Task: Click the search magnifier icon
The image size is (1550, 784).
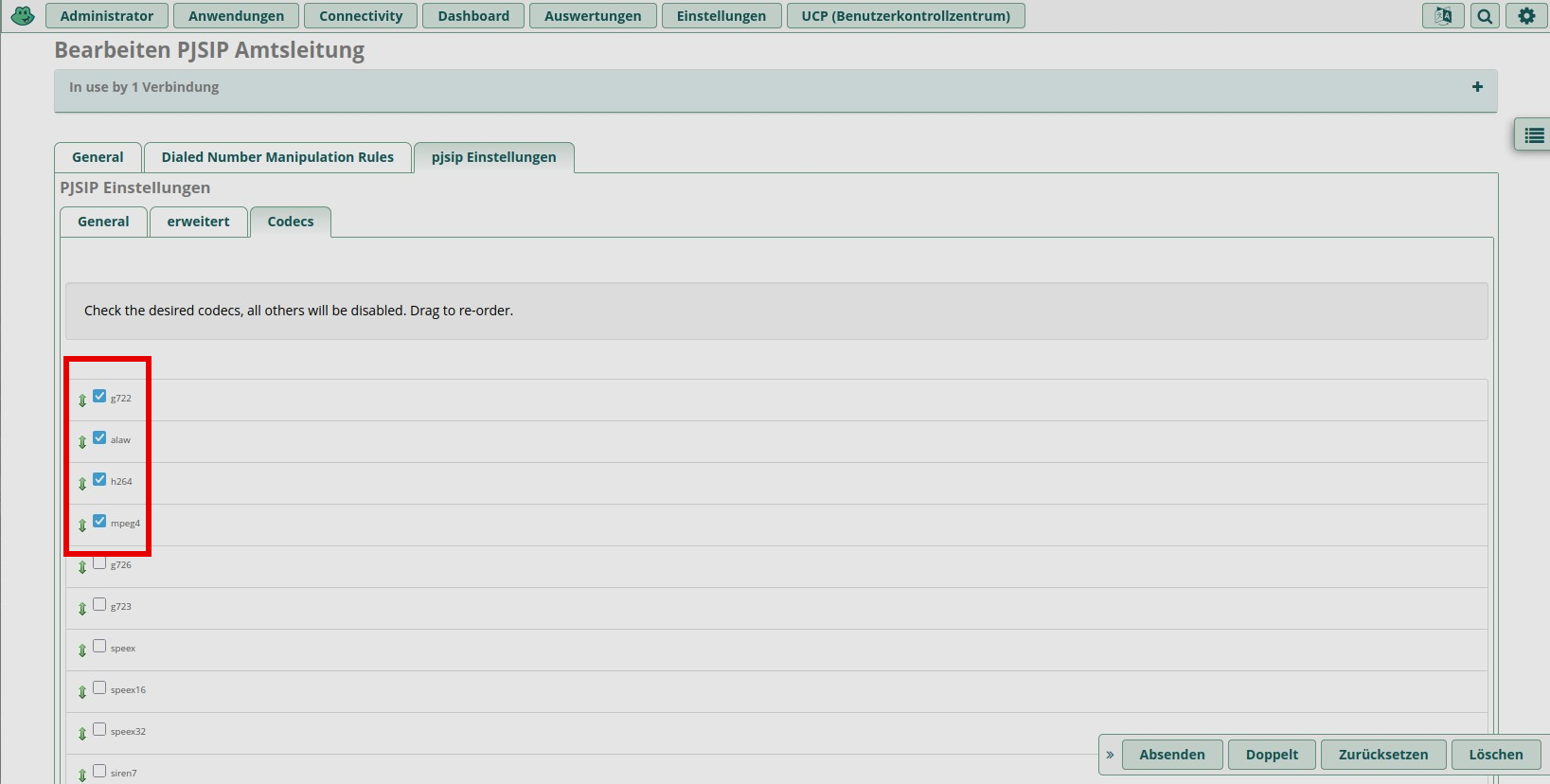Action: [1485, 16]
